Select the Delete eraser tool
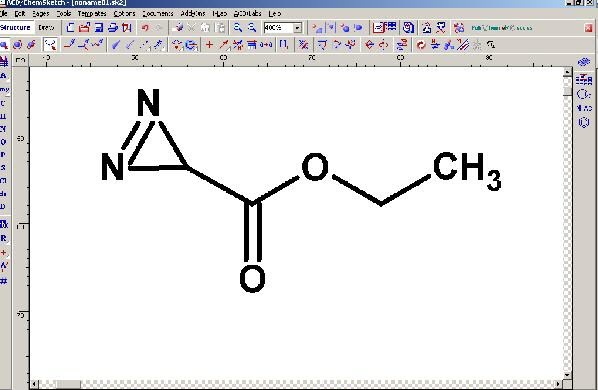Screen dimensions: 598x390 pos(177,27)
